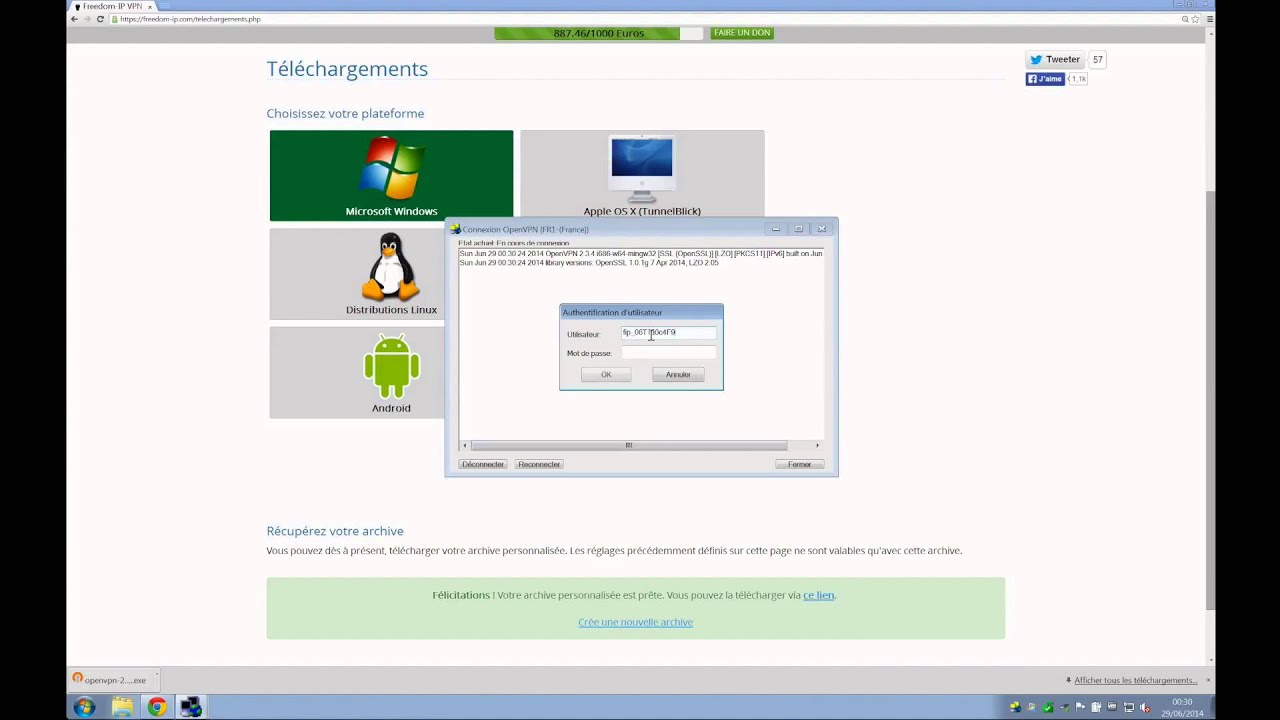The image size is (1280, 720).
Task: Click the Tweeter share button
Action: (x=1055, y=59)
